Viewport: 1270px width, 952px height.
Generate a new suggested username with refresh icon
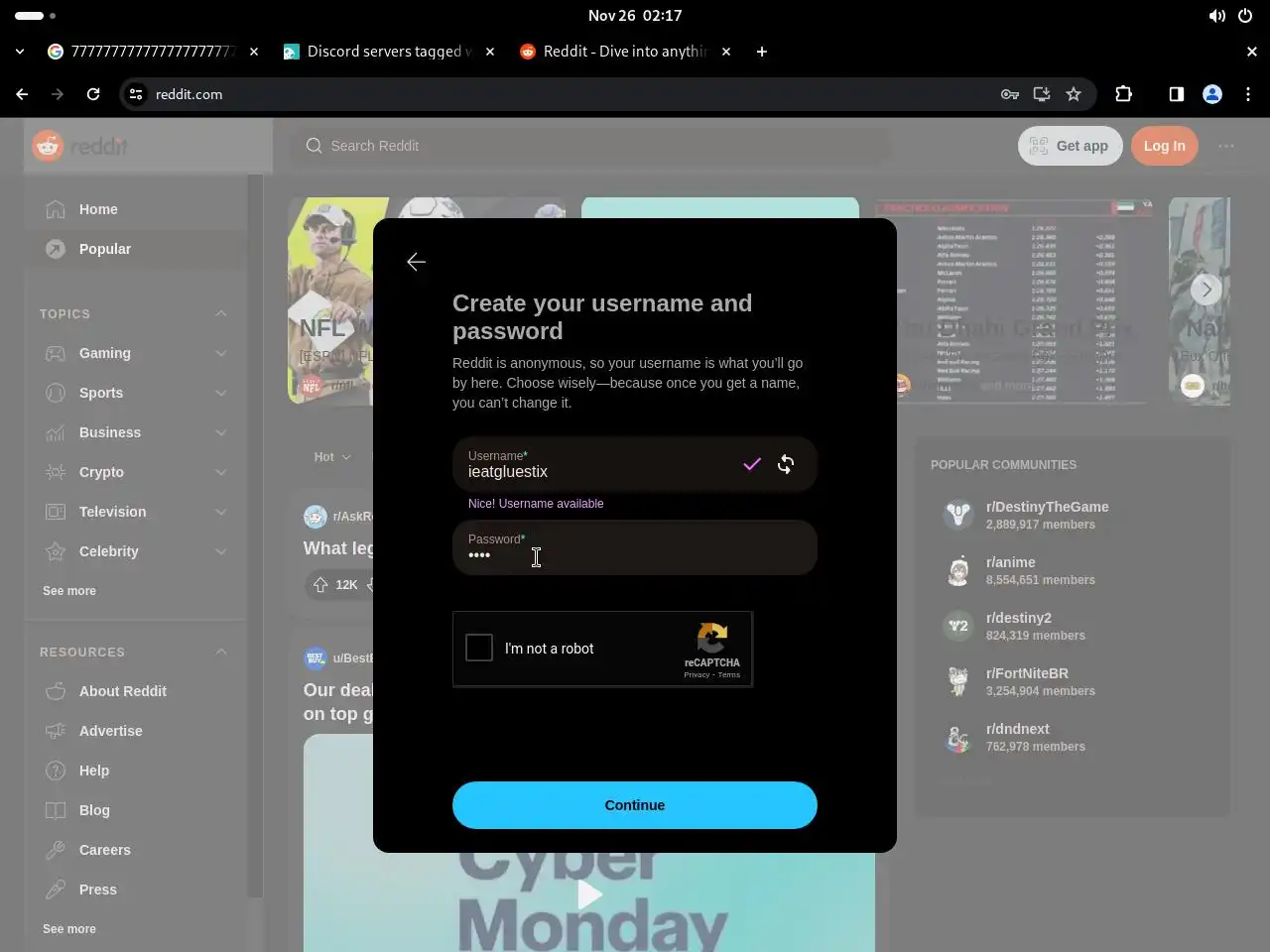point(786,464)
